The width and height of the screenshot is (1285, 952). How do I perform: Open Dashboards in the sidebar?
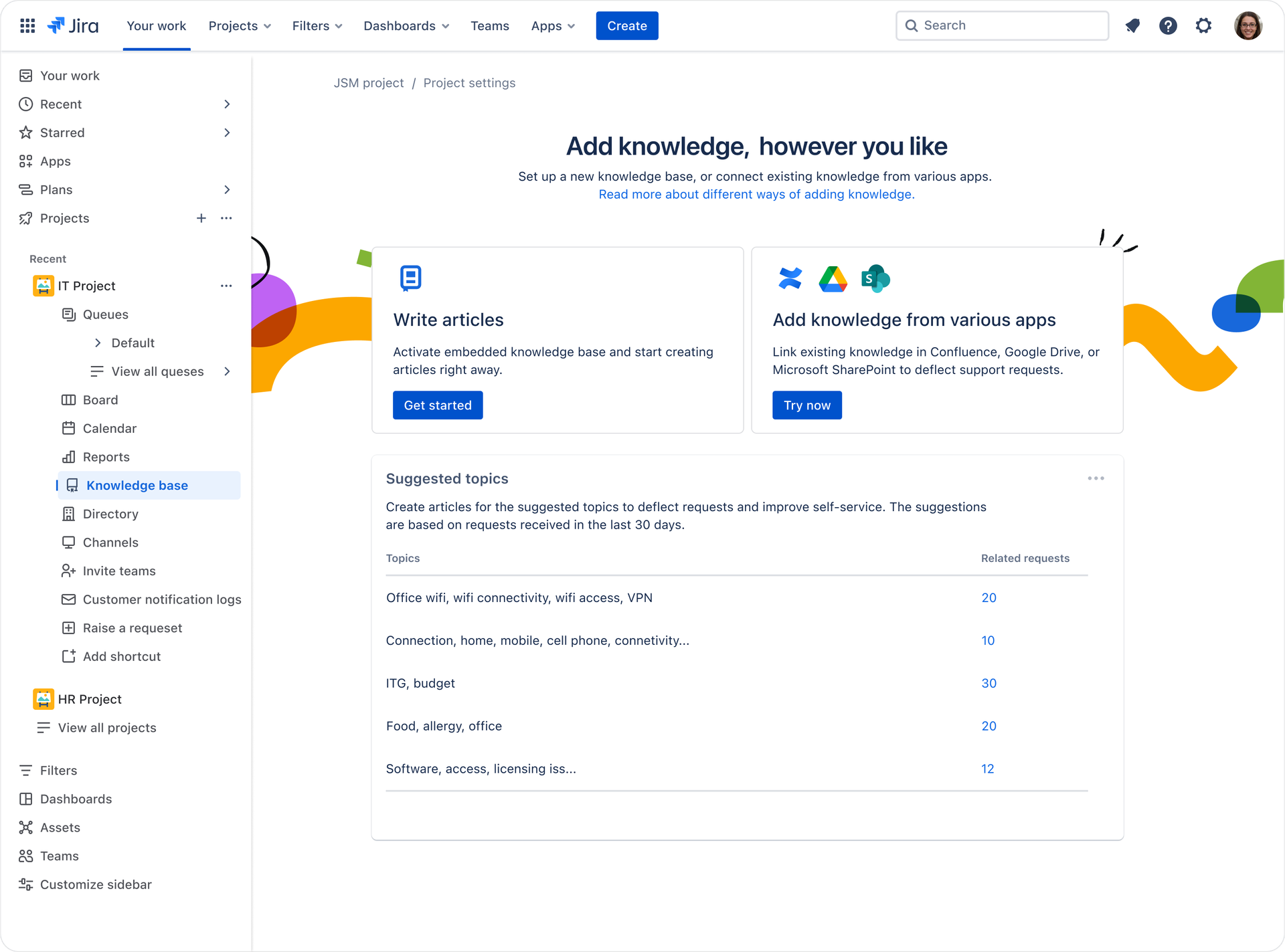pyautogui.click(x=65, y=799)
